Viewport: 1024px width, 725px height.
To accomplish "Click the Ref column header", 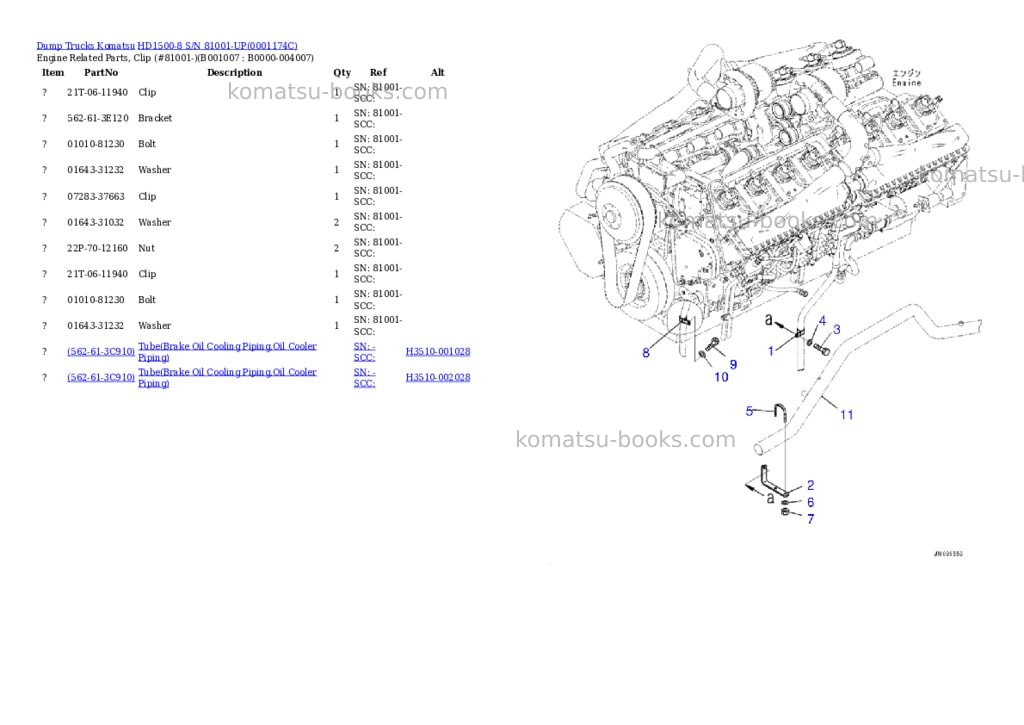I will [378, 72].
